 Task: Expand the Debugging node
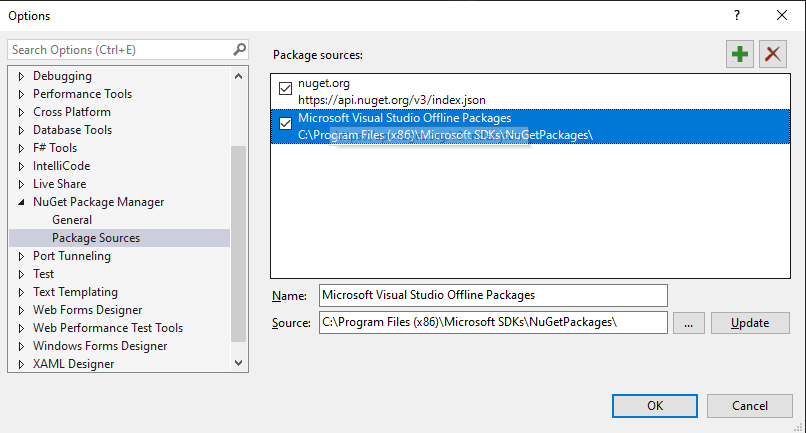(x=21, y=76)
